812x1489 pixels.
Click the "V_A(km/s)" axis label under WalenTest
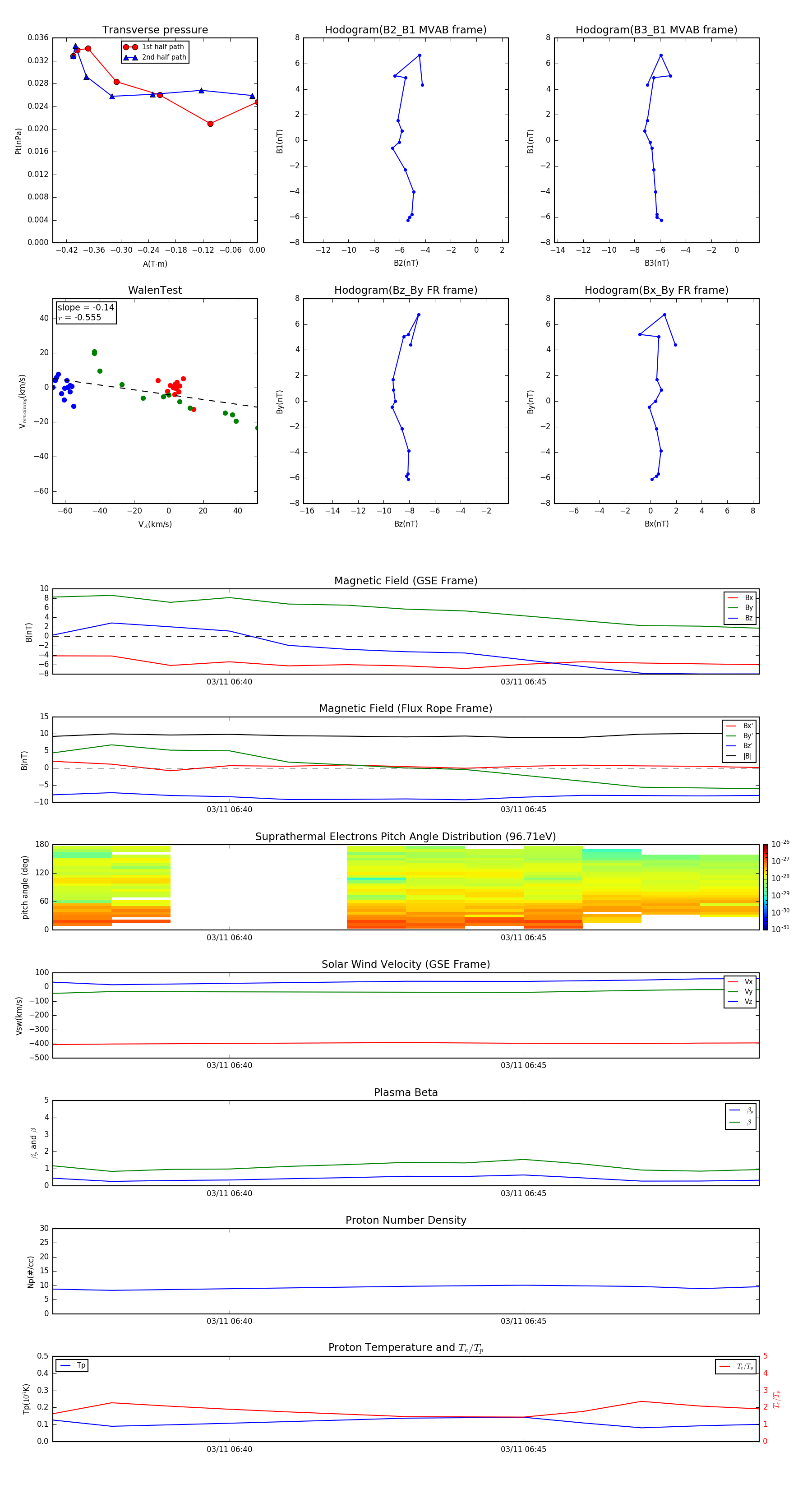[155, 524]
